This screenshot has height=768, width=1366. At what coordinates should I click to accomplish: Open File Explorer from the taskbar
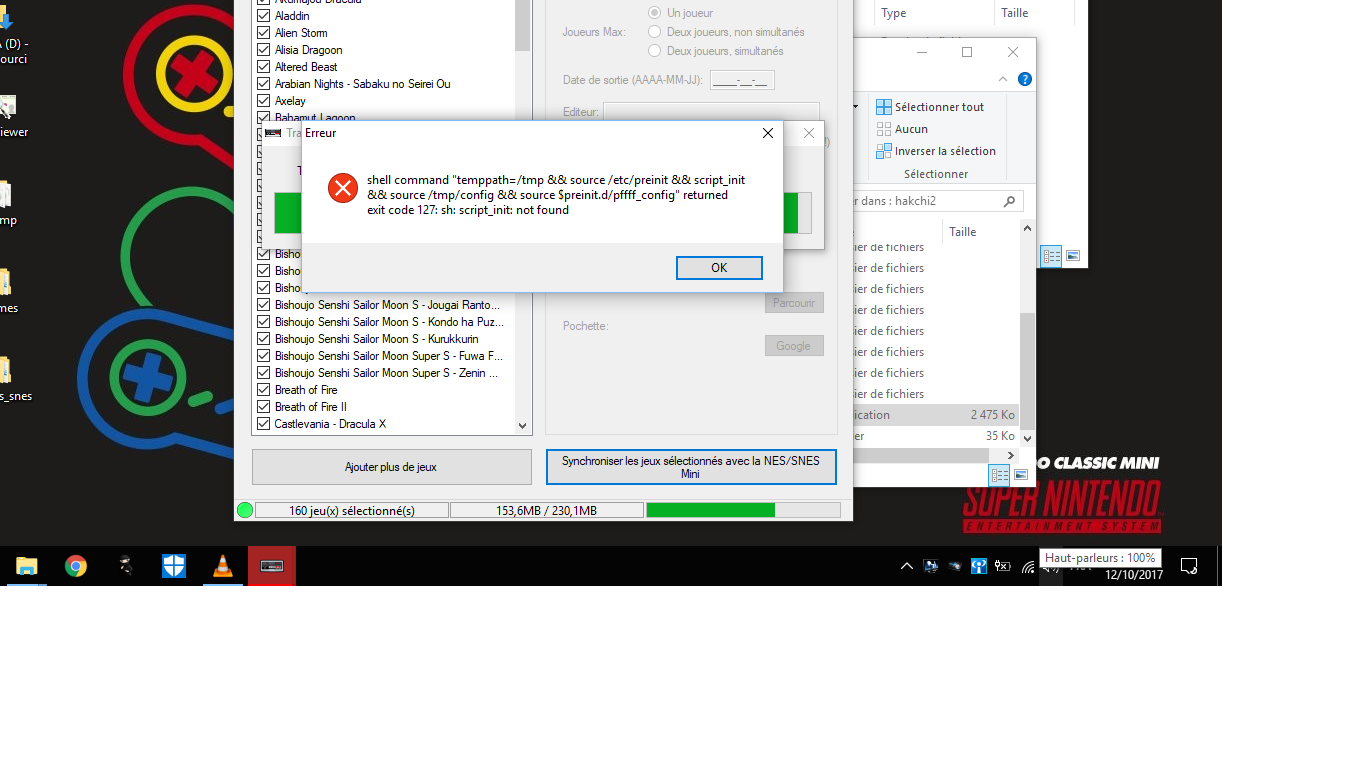click(27, 567)
